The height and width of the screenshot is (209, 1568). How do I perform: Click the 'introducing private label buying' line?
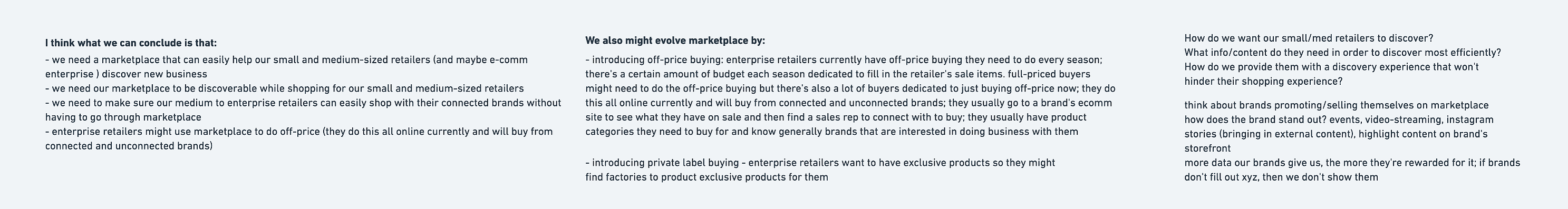click(x=820, y=163)
